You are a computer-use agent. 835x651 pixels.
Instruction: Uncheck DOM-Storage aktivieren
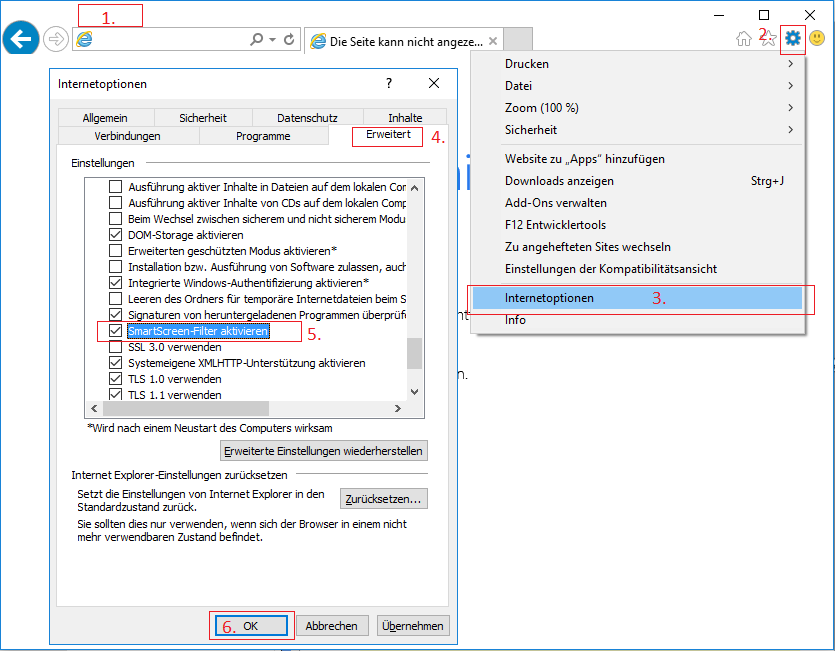click(115, 235)
